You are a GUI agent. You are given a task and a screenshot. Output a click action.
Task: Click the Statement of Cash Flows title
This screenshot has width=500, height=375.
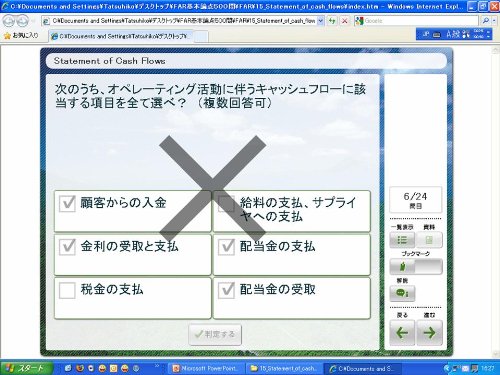109,61
